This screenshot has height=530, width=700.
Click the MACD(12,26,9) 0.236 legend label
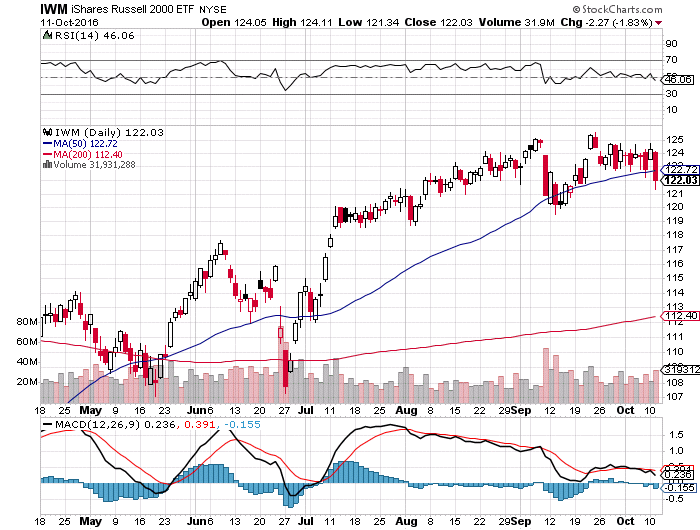115,425
